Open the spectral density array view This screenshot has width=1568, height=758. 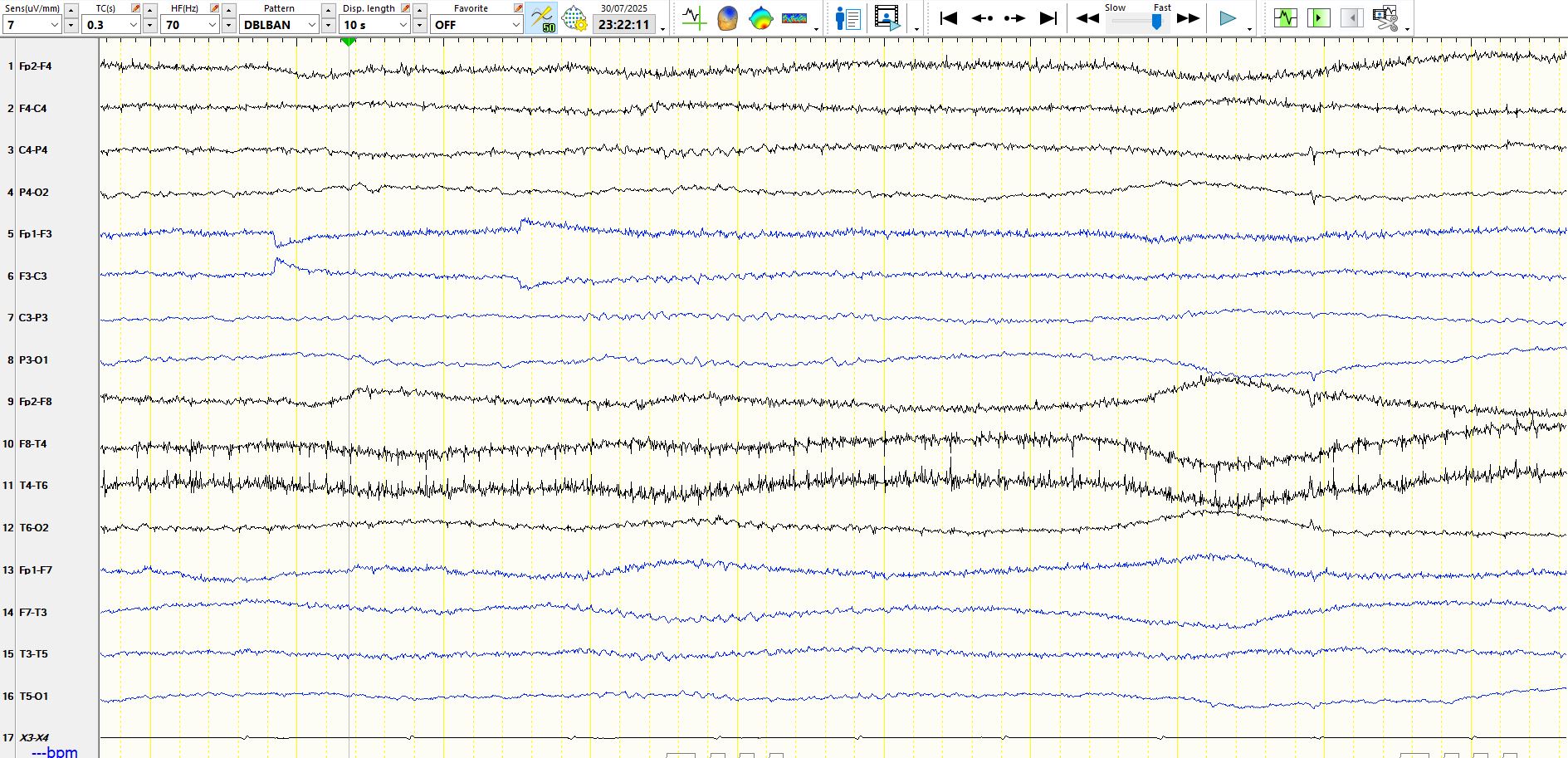[794, 17]
